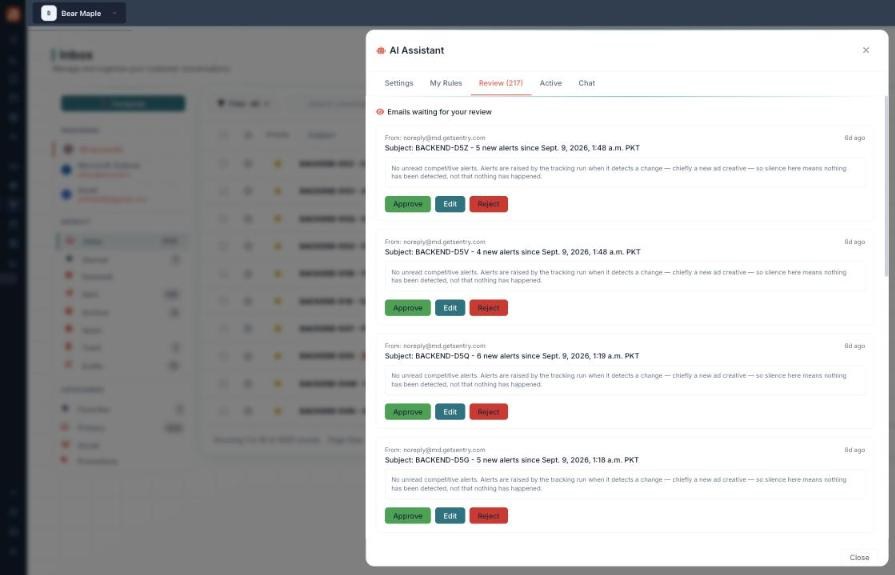
Task: Approve the BACKEND-D5Z email
Action: 408,204
